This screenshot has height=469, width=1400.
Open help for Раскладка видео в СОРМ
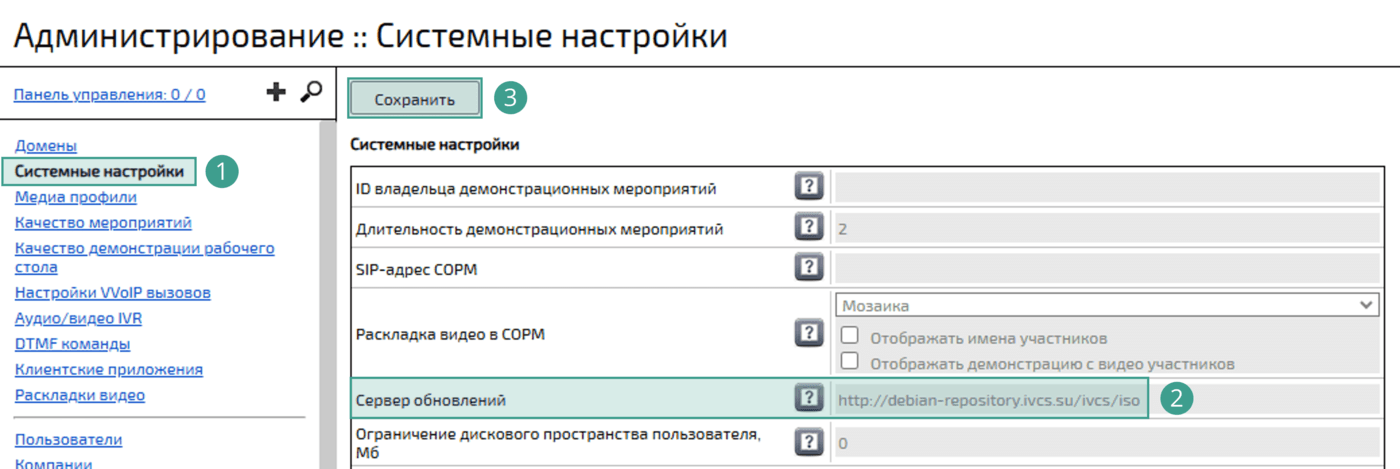808,333
